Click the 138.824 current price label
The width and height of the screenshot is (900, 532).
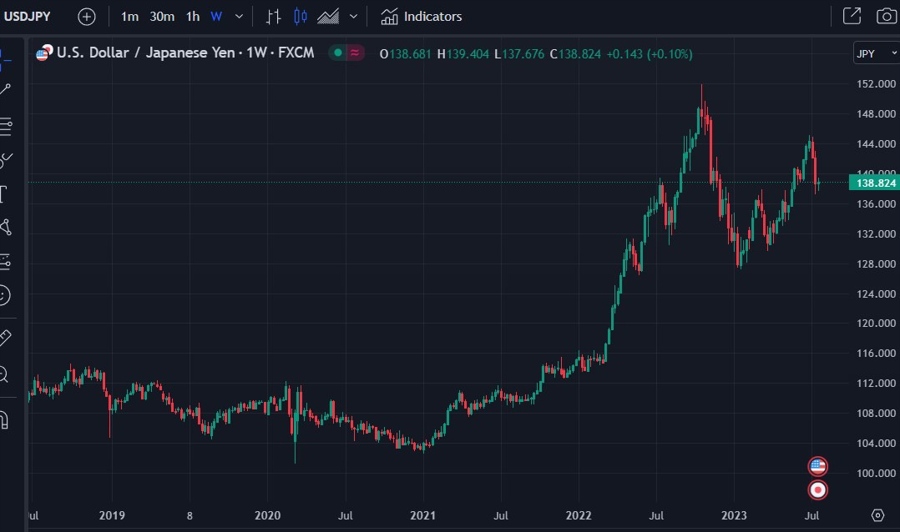click(875, 183)
